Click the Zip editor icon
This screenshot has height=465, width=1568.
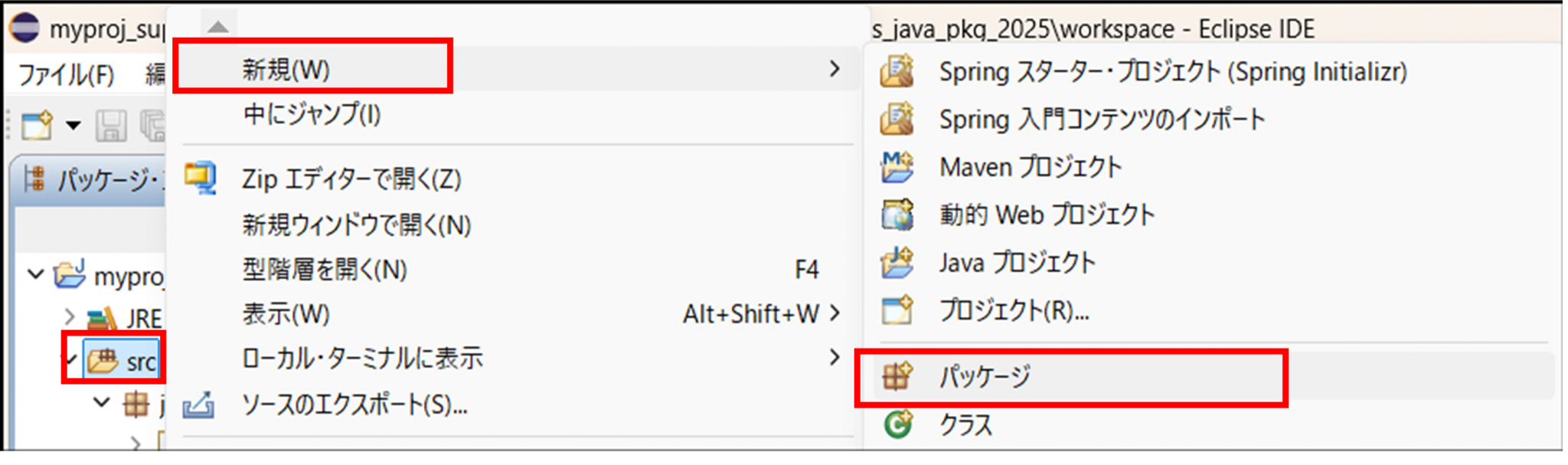click(x=200, y=178)
